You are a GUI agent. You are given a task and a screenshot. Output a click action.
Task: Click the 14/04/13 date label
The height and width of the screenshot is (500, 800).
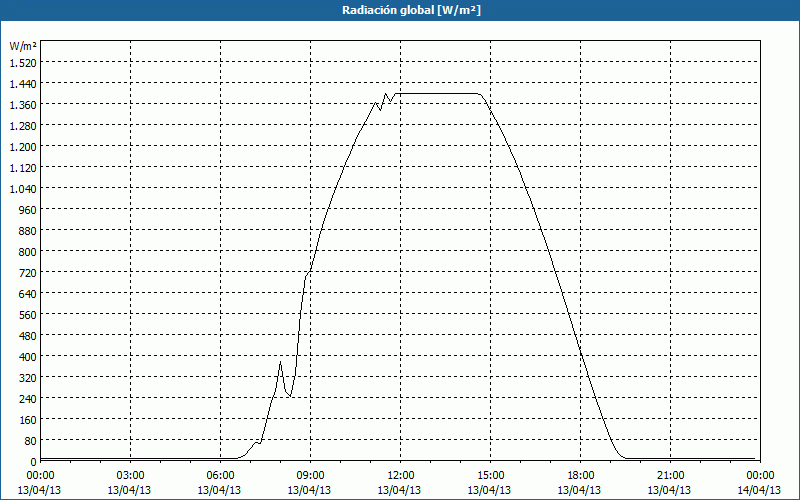[759, 490]
